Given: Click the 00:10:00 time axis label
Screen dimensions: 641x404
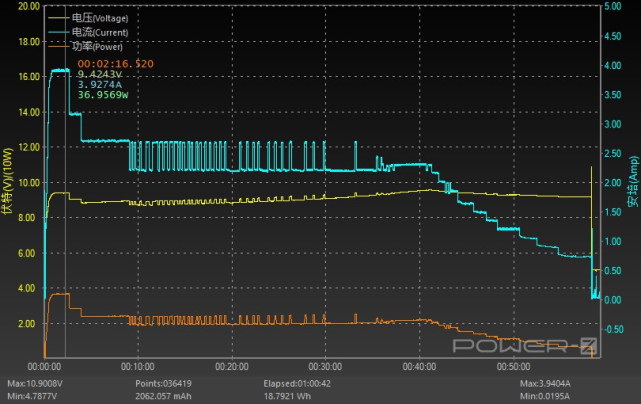Looking at the screenshot, I should coord(138,366).
